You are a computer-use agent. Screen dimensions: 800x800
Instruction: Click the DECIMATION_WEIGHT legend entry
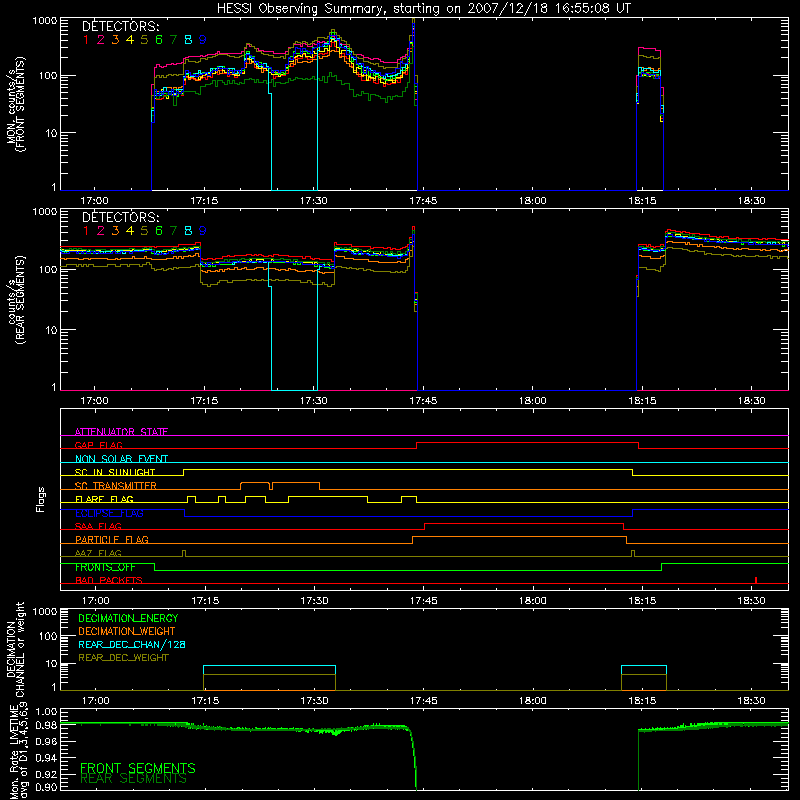pyautogui.click(x=127, y=631)
